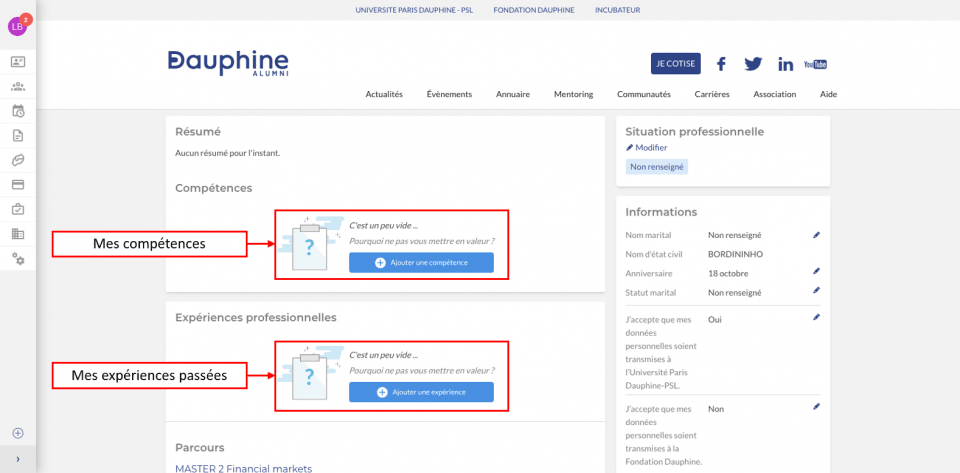Go to the Carrières menu

click(x=712, y=94)
